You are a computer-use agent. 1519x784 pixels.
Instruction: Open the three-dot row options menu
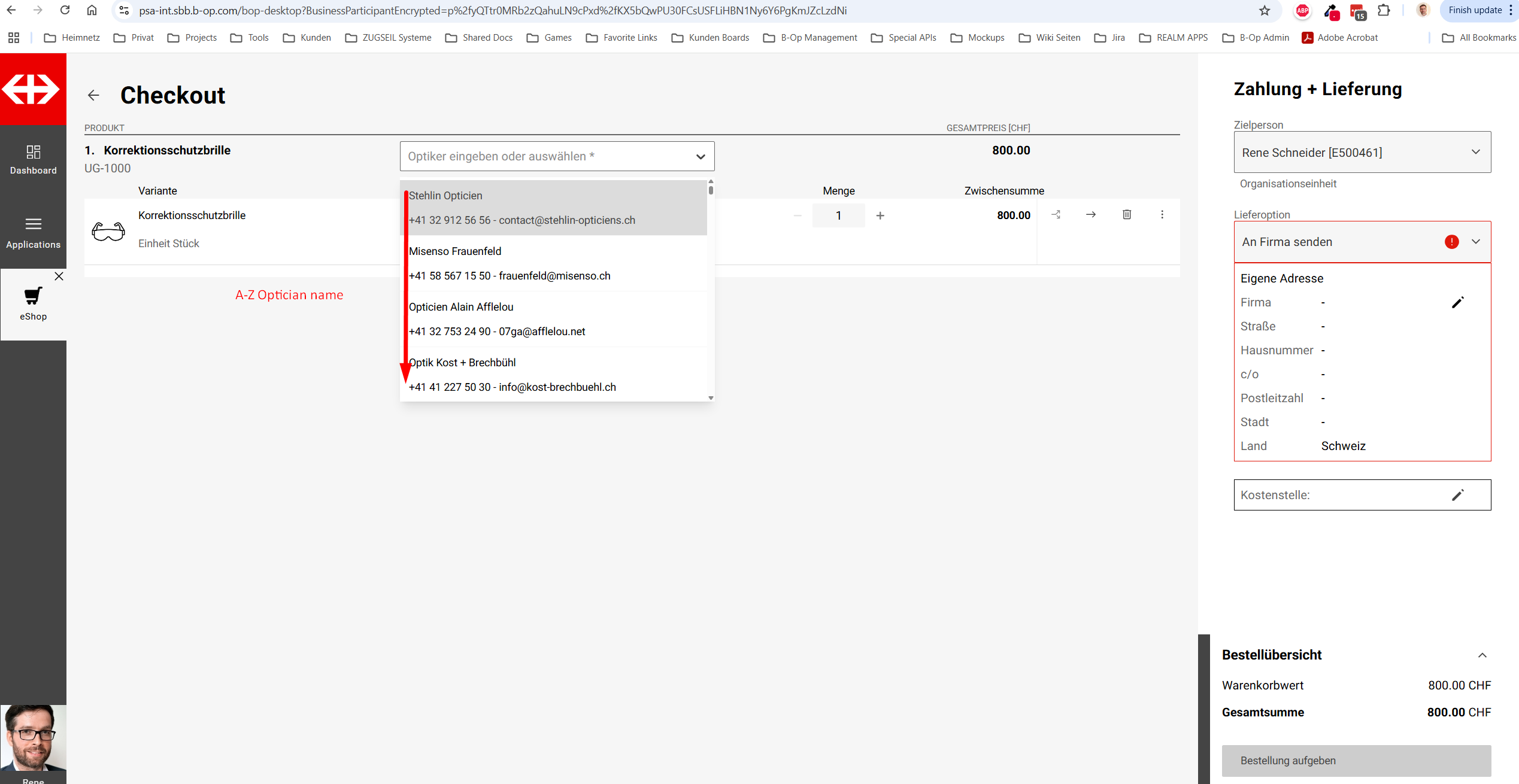(1162, 214)
